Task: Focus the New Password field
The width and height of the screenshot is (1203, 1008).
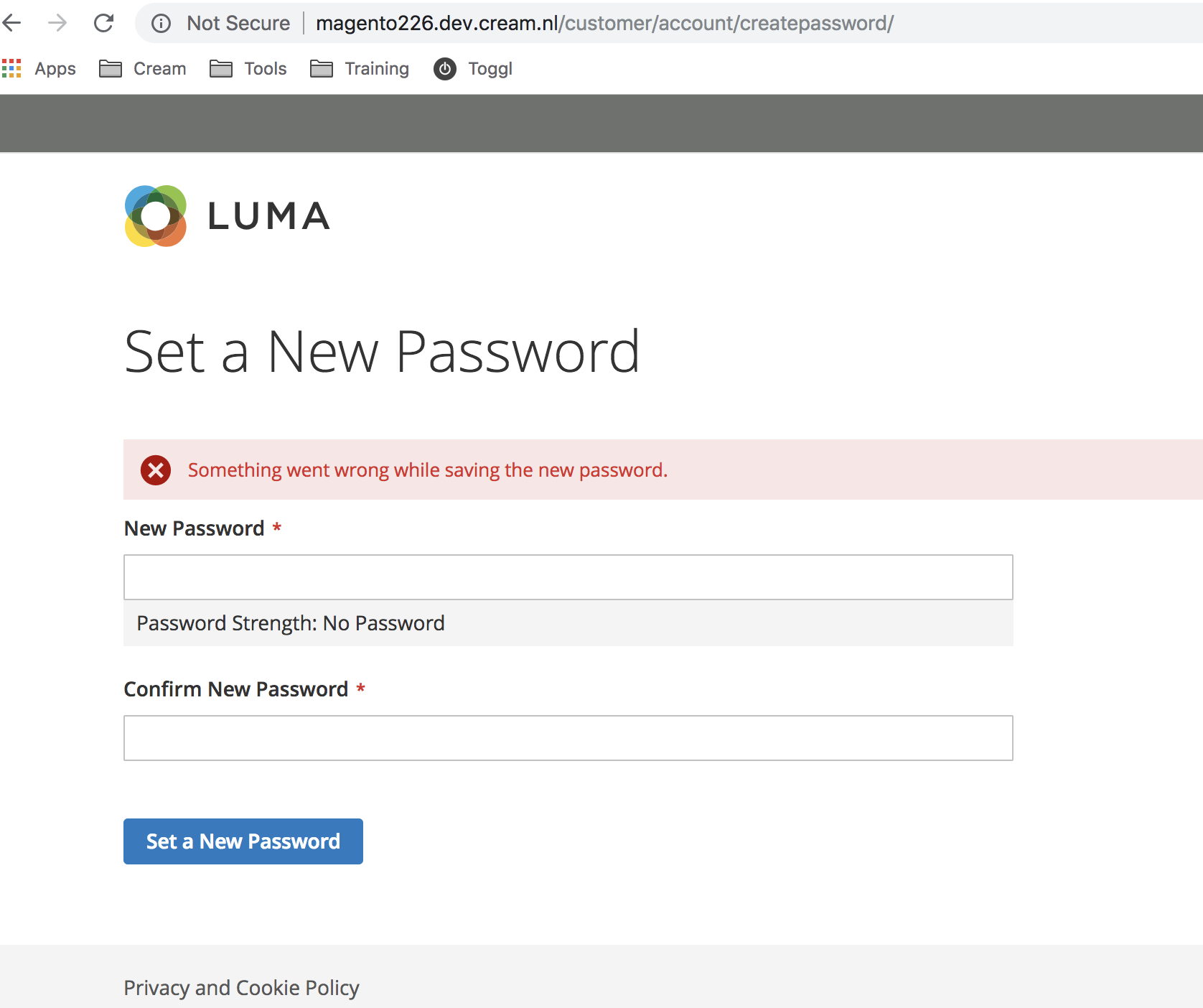Action: [568, 577]
